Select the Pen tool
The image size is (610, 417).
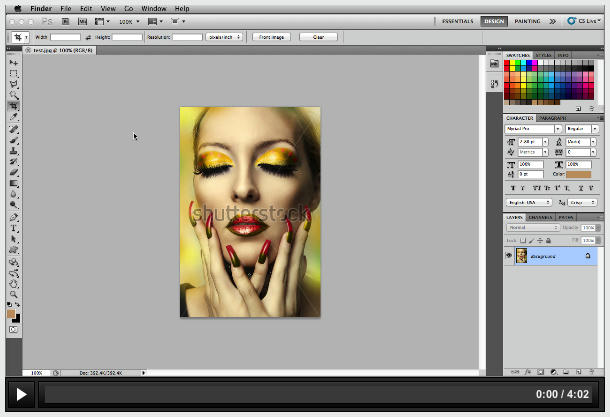point(14,217)
